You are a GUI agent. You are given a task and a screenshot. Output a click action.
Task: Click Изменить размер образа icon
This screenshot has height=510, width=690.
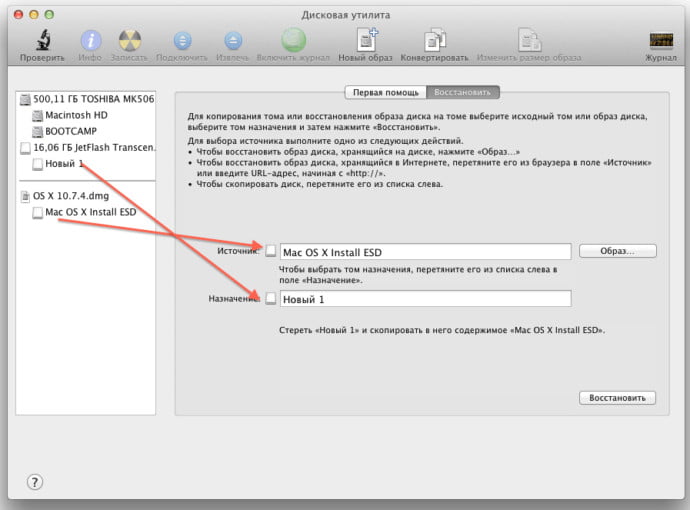click(x=529, y=40)
